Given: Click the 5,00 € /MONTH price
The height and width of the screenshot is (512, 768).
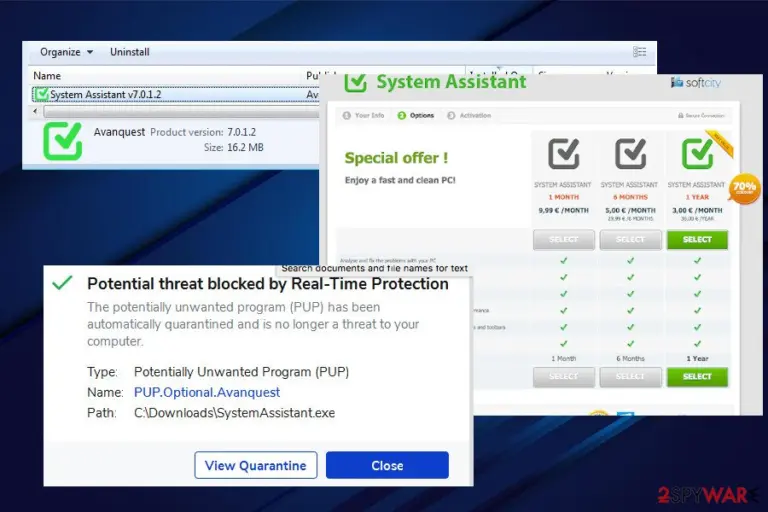Looking at the screenshot, I should pos(630,210).
